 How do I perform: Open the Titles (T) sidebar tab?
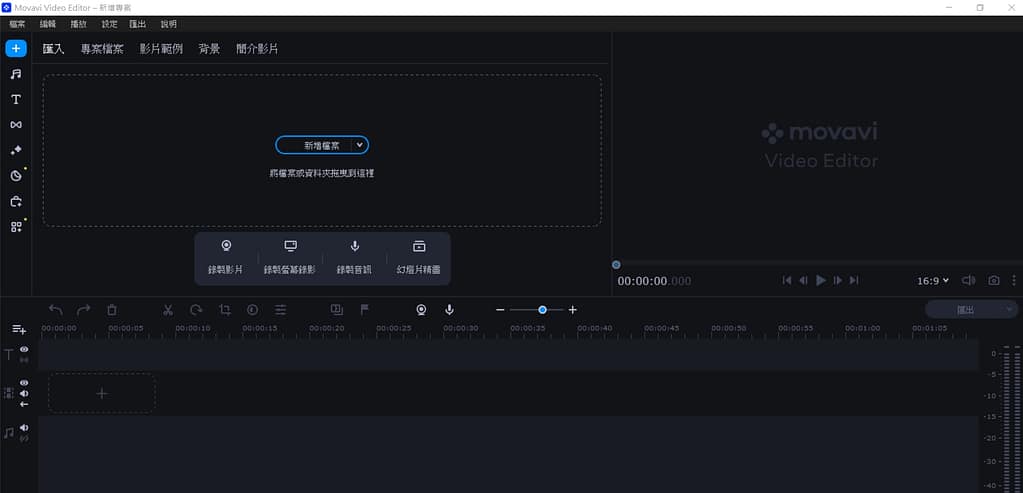[x=16, y=99]
